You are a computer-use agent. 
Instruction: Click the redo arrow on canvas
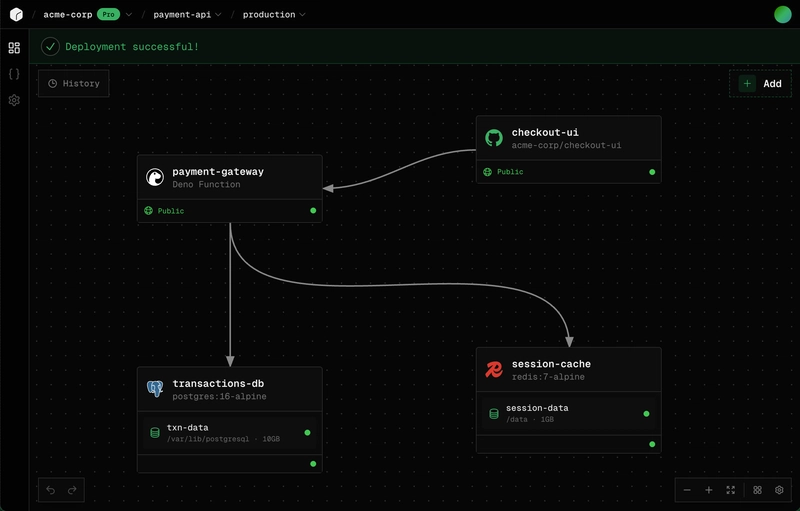point(71,490)
